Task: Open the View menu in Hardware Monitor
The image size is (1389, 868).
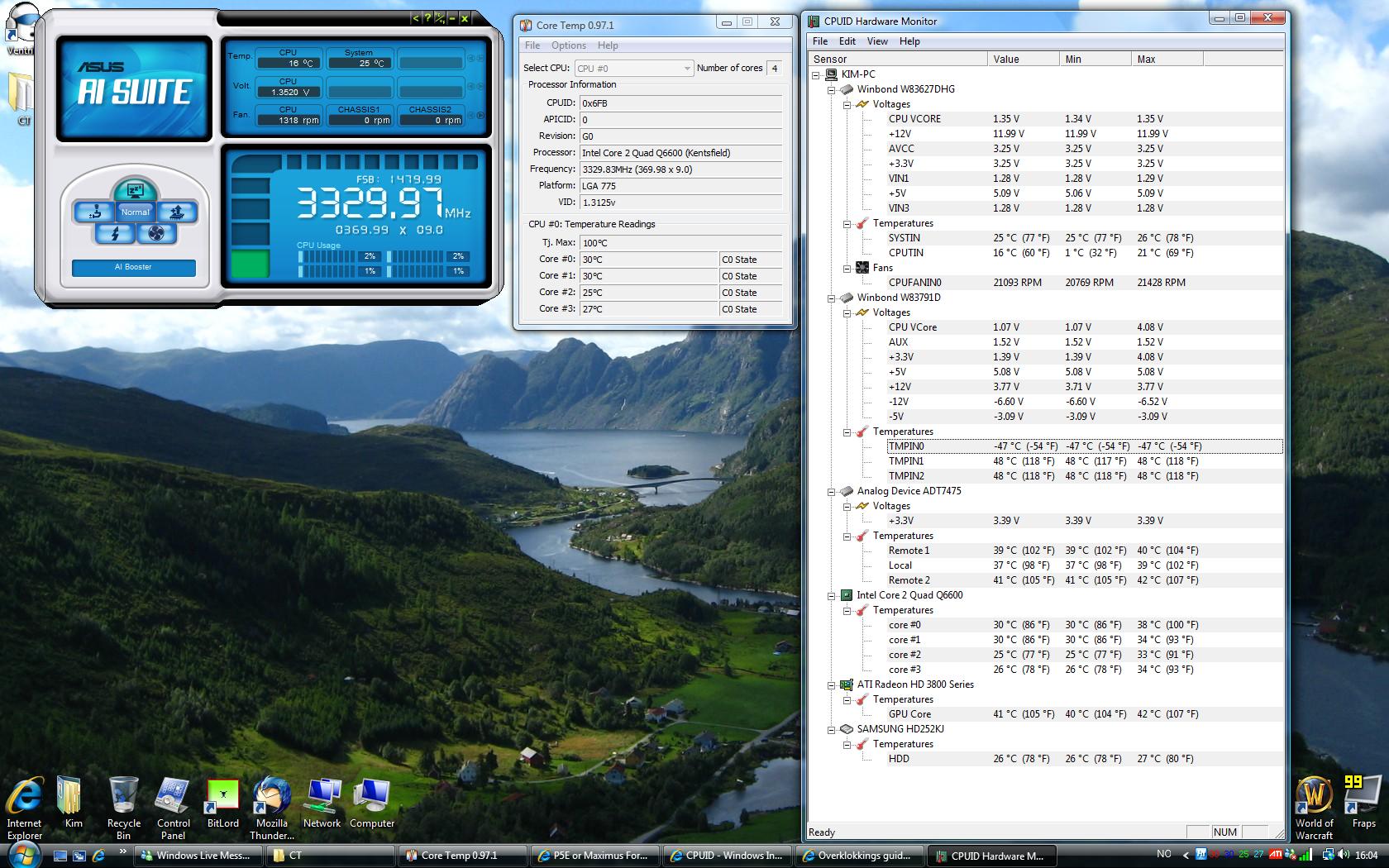Action: tap(877, 41)
